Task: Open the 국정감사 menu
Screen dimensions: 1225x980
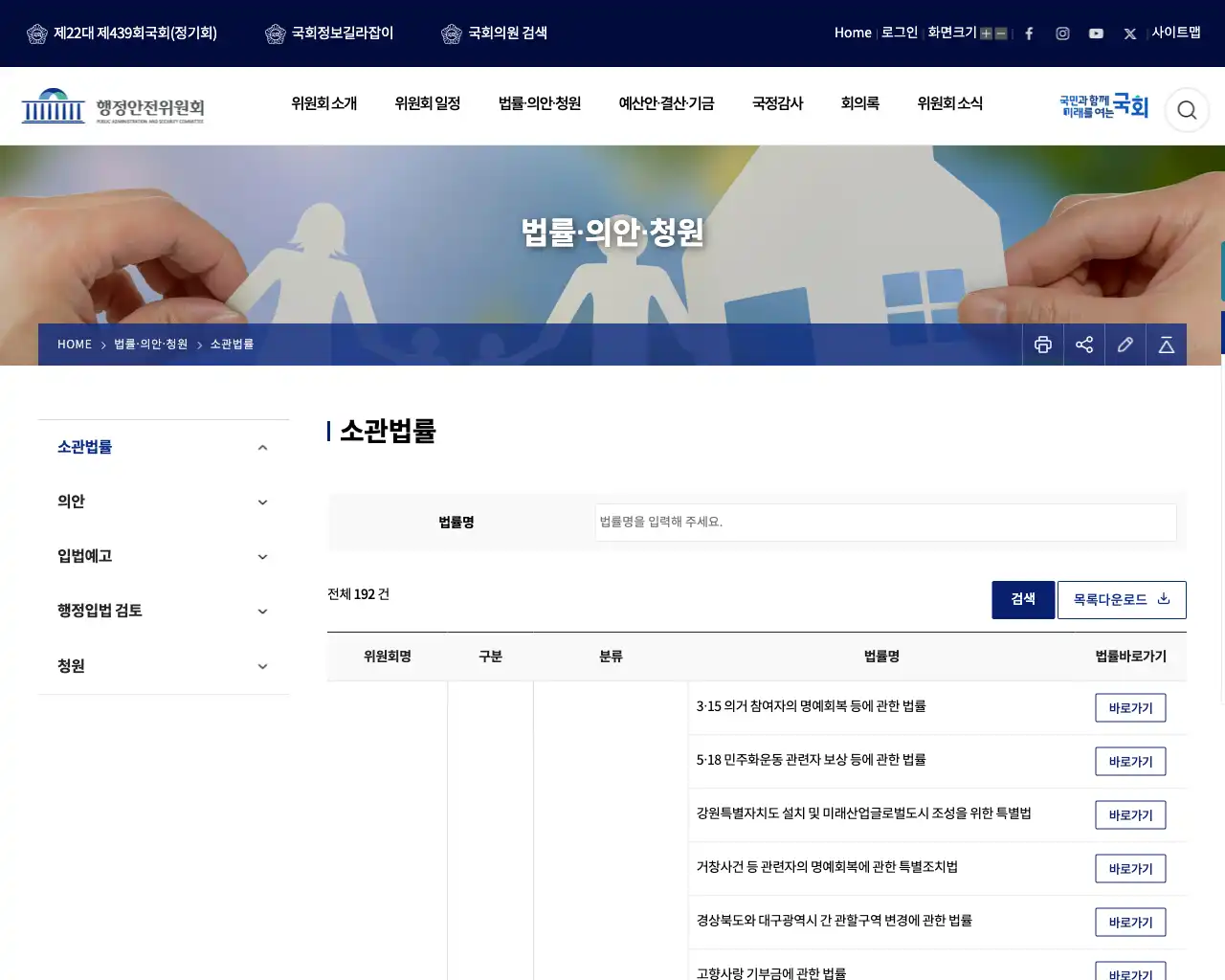Action: (x=778, y=103)
